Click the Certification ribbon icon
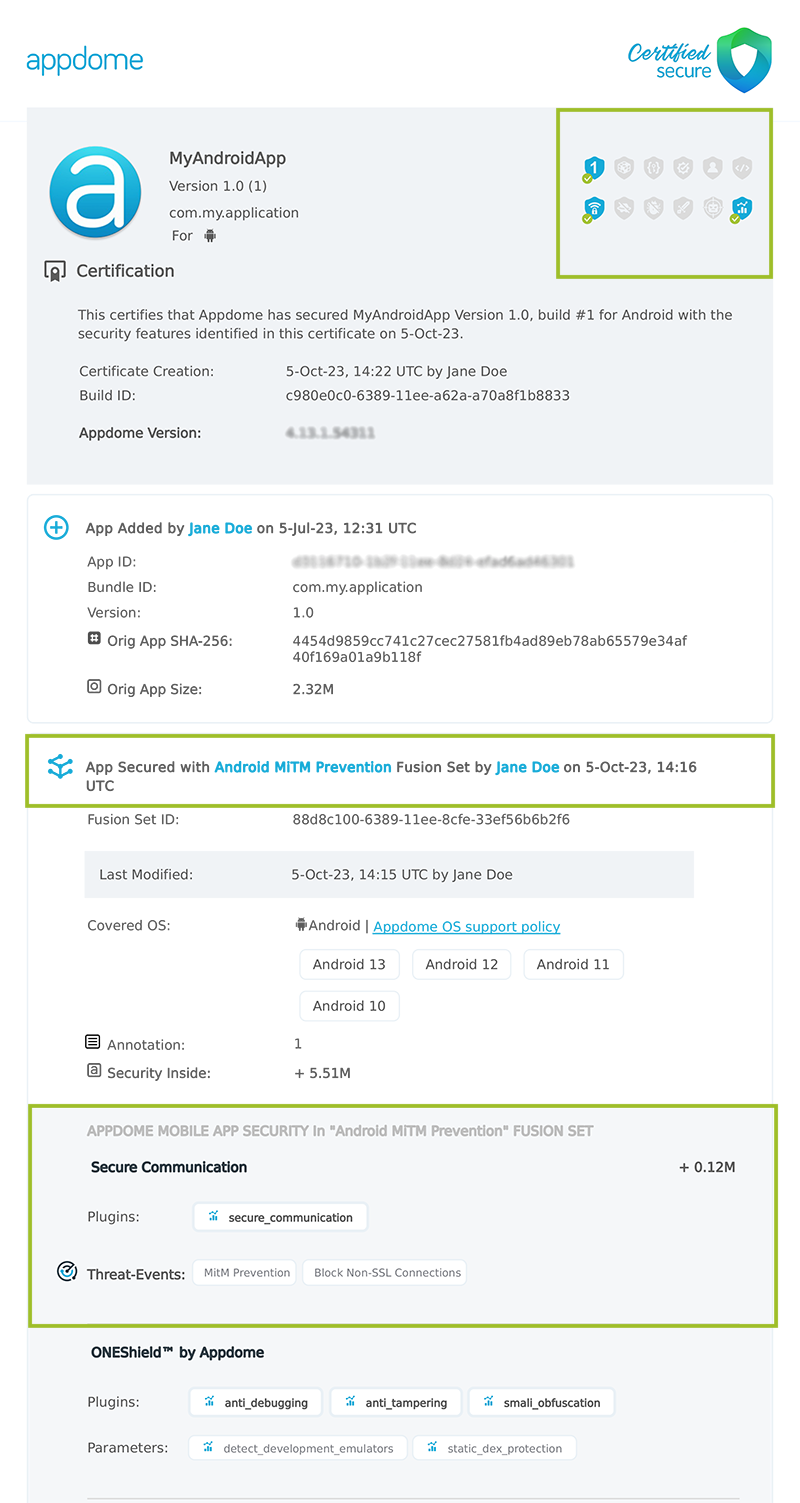Screen dimensions: 800x1503 (x=57, y=270)
